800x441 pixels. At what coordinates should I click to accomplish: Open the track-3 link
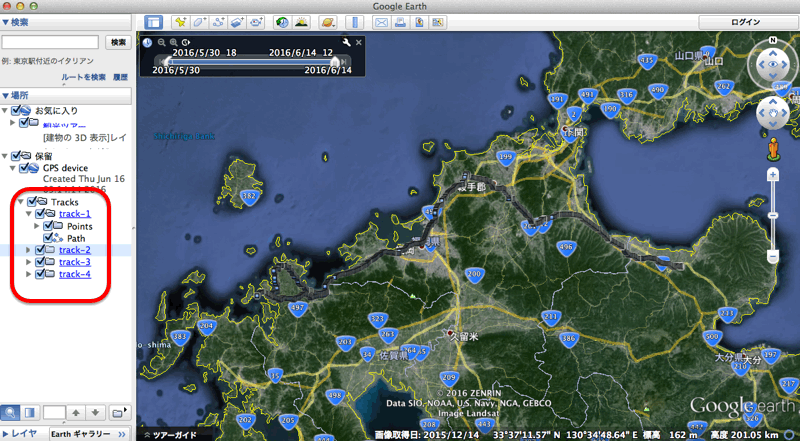[x=74, y=262]
